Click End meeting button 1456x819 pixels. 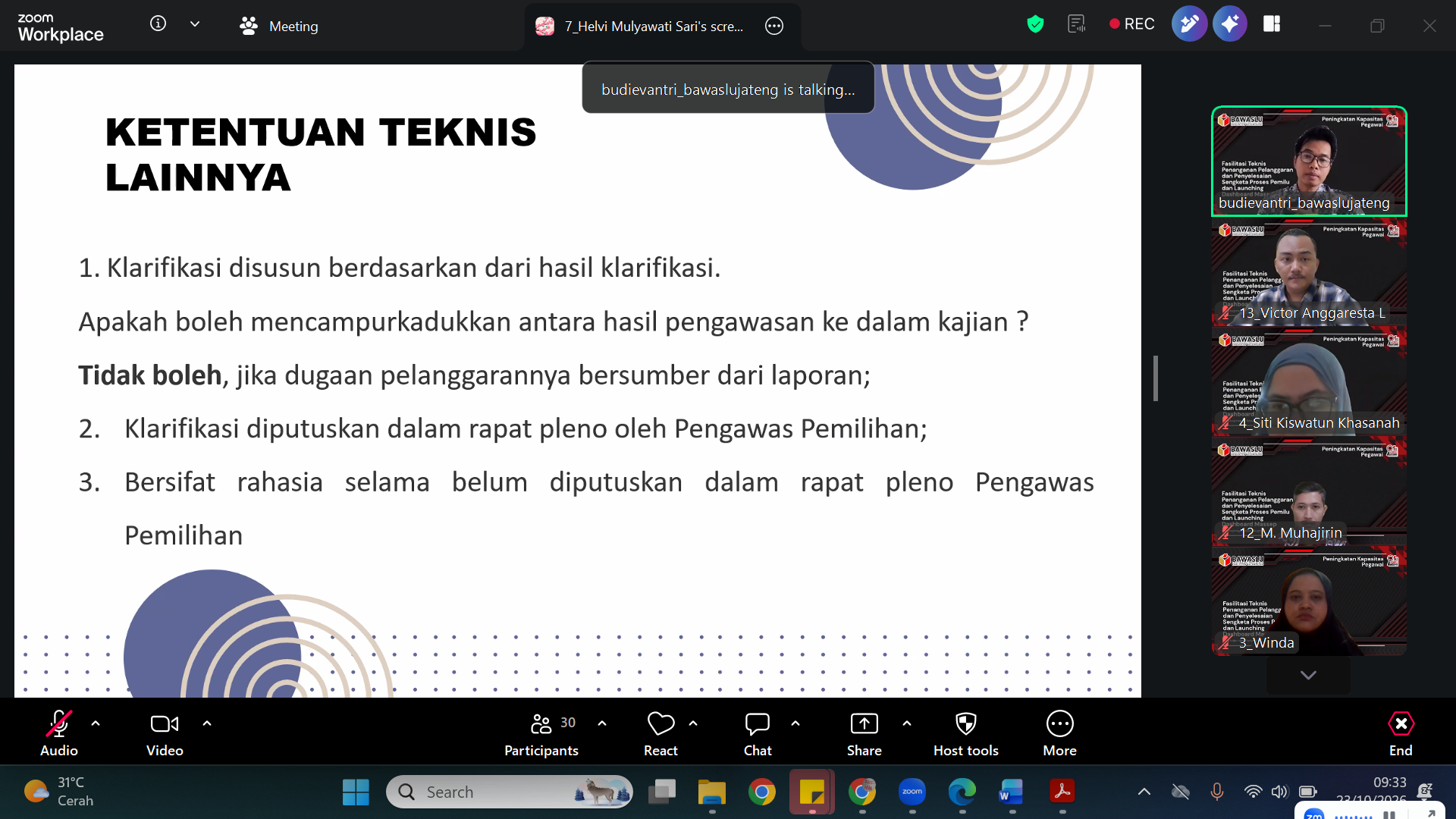[x=1401, y=733]
